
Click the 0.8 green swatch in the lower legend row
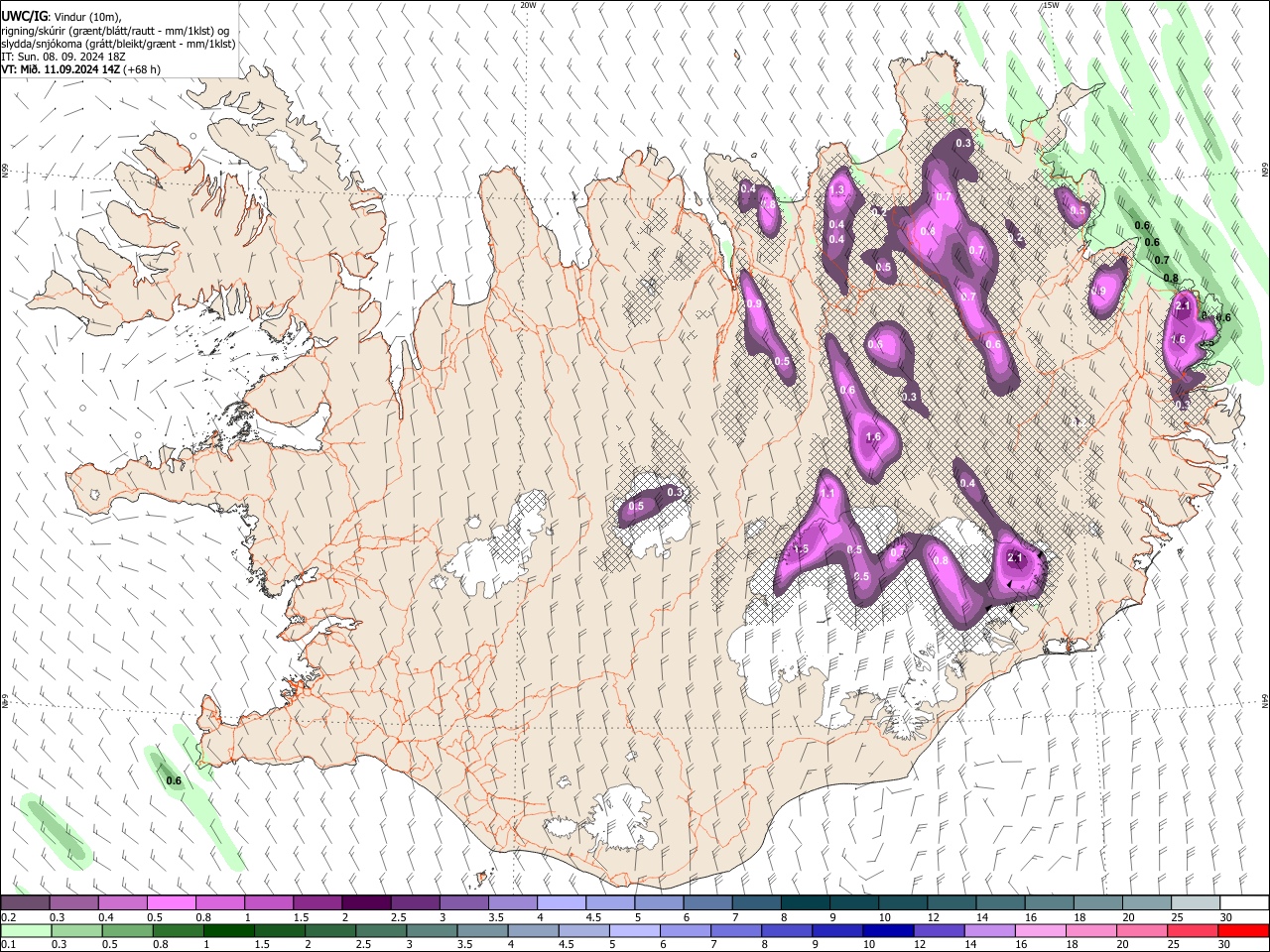click(x=179, y=931)
